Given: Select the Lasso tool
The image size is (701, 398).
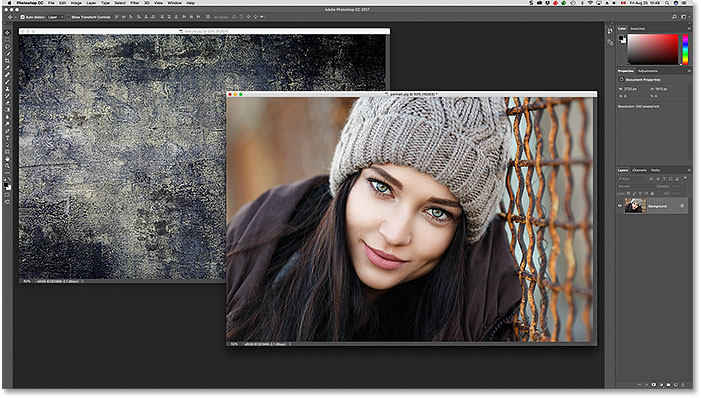Looking at the screenshot, I should [x=7, y=47].
